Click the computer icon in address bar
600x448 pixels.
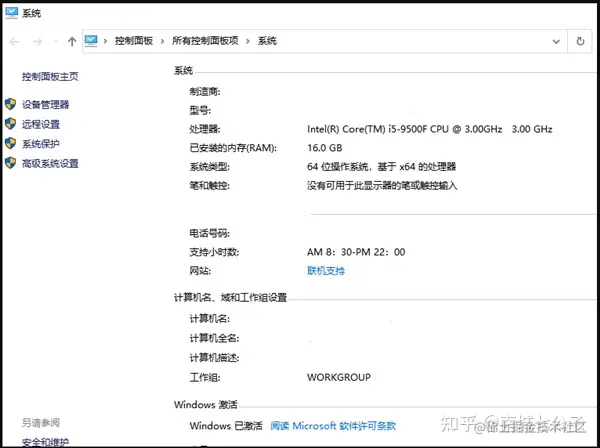pos(91,41)
